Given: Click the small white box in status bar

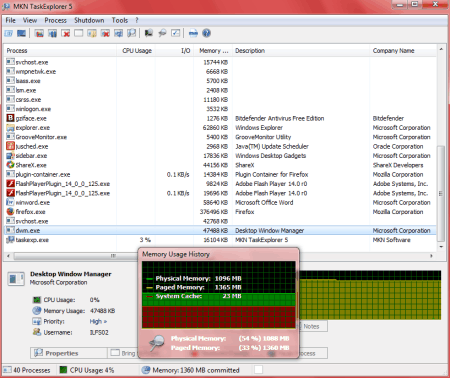Looking at the screenshot, I should (x=258, y=369).
